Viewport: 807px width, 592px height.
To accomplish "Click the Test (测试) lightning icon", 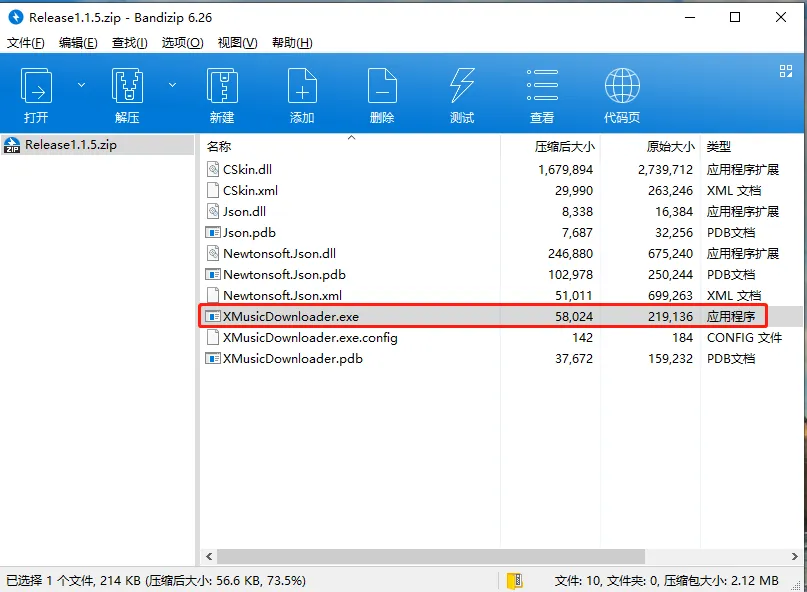I will (x=462, y=85).
